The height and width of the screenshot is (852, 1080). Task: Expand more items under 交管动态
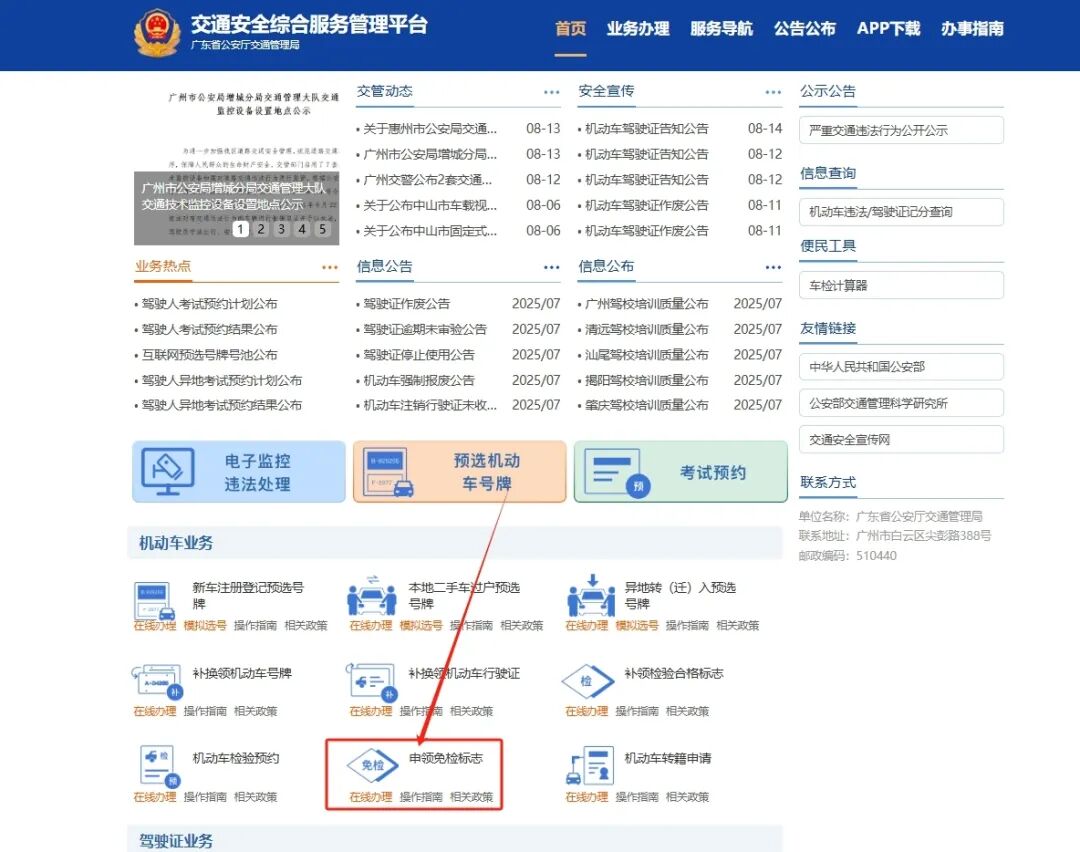(x=550, y=90)
